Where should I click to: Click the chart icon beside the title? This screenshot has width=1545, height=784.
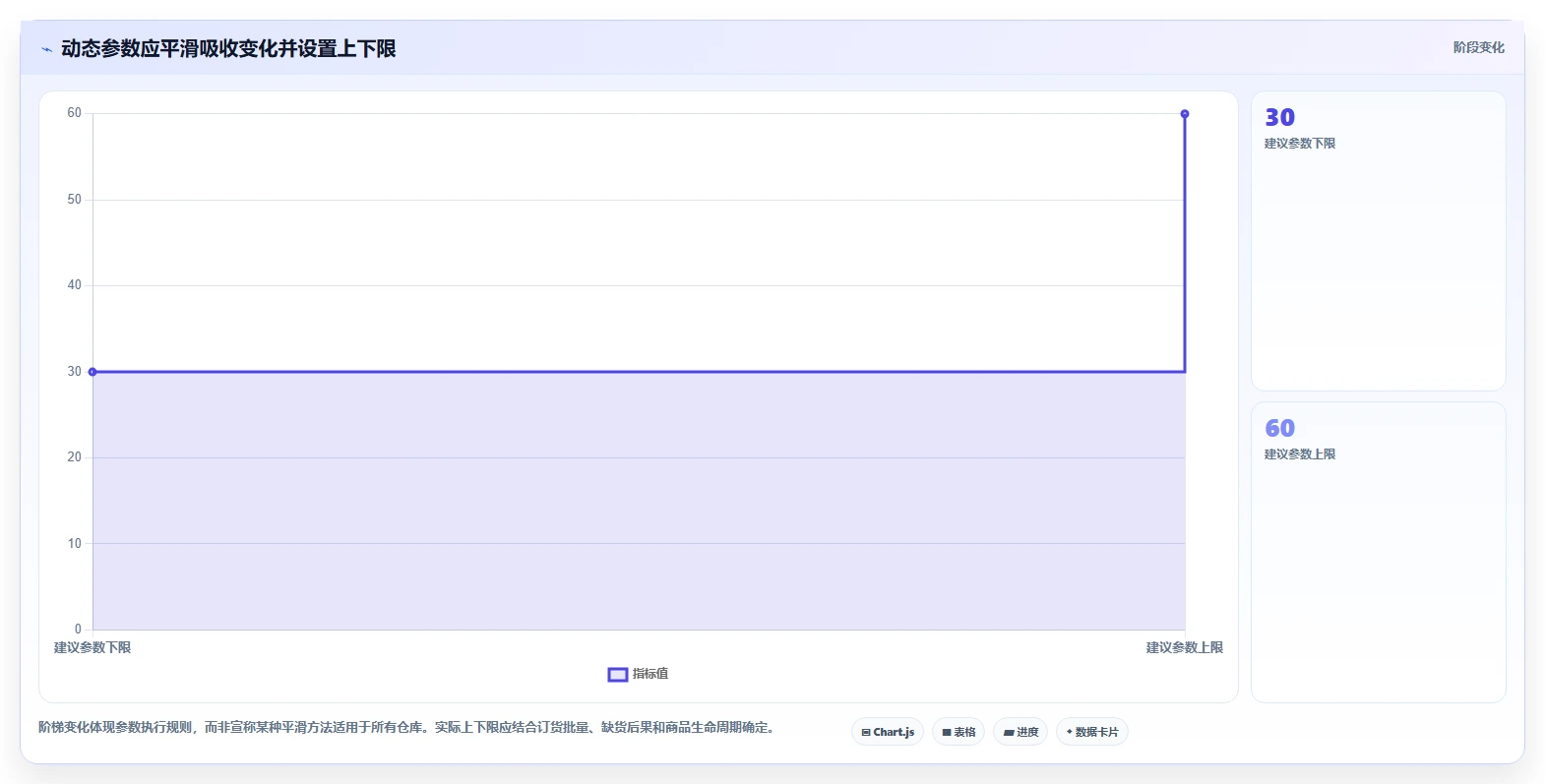click(x=46, y=49)
